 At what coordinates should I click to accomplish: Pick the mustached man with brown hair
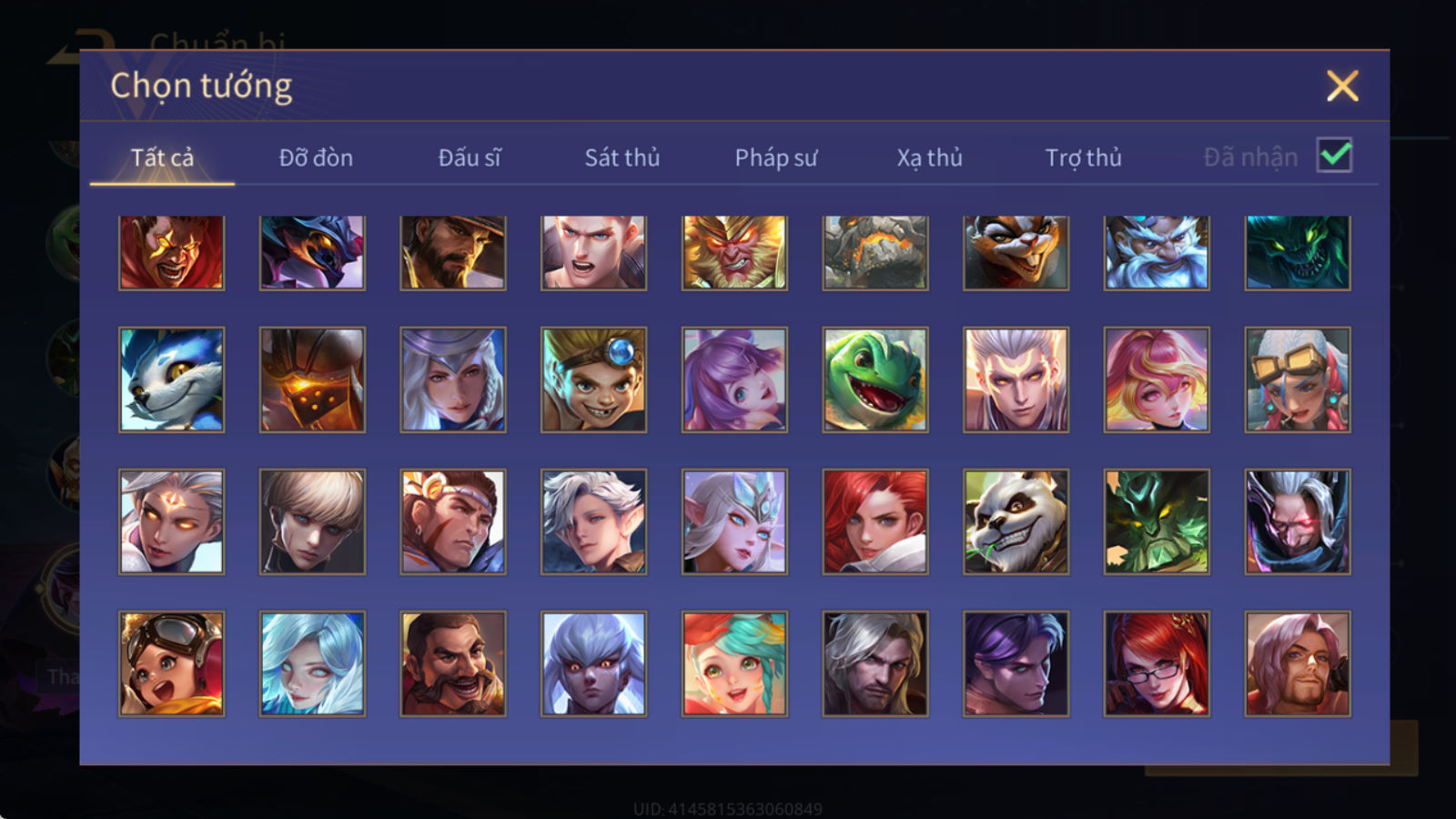point(453,663)
